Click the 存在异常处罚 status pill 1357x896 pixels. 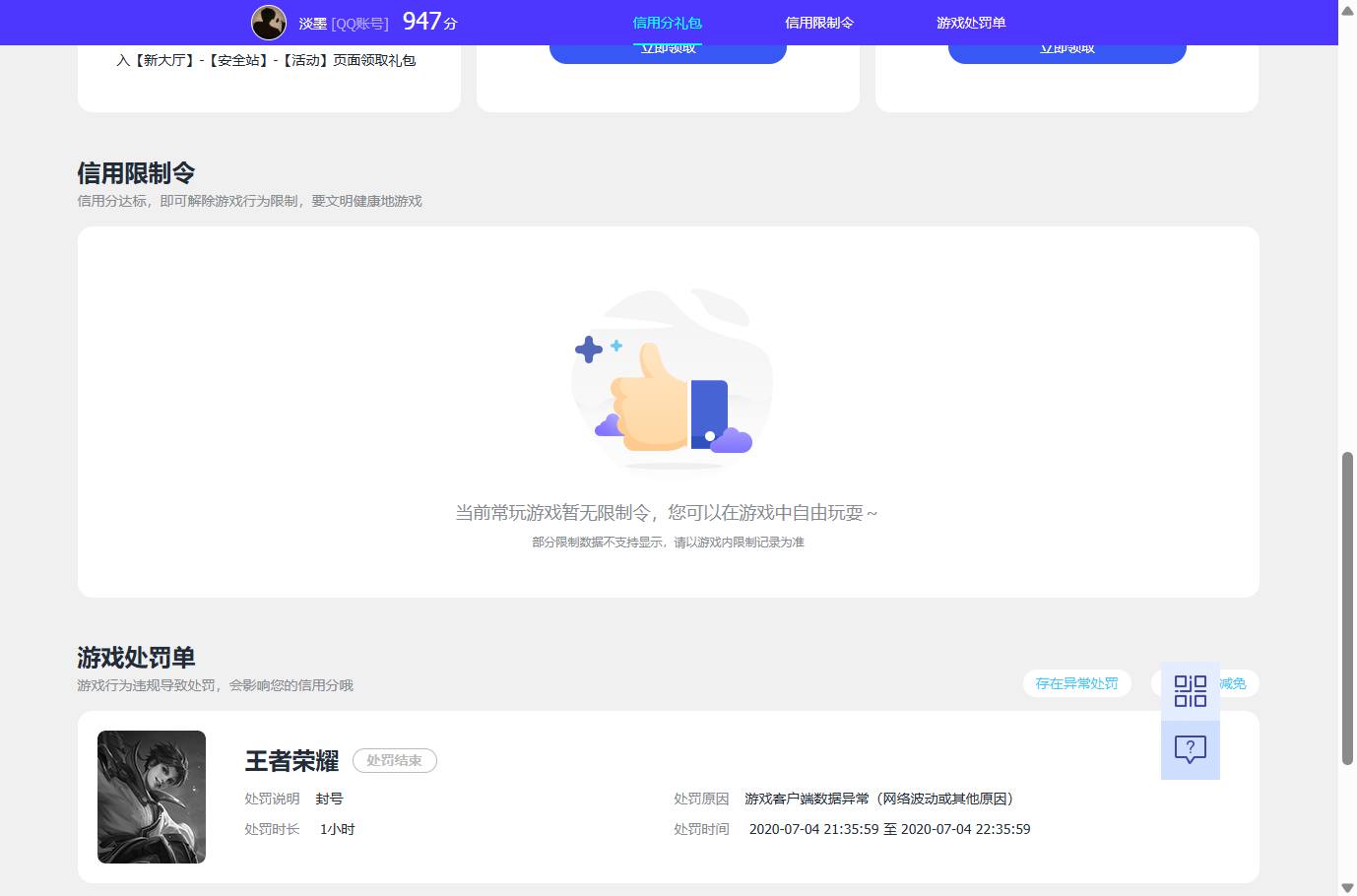click(1077, 683)
